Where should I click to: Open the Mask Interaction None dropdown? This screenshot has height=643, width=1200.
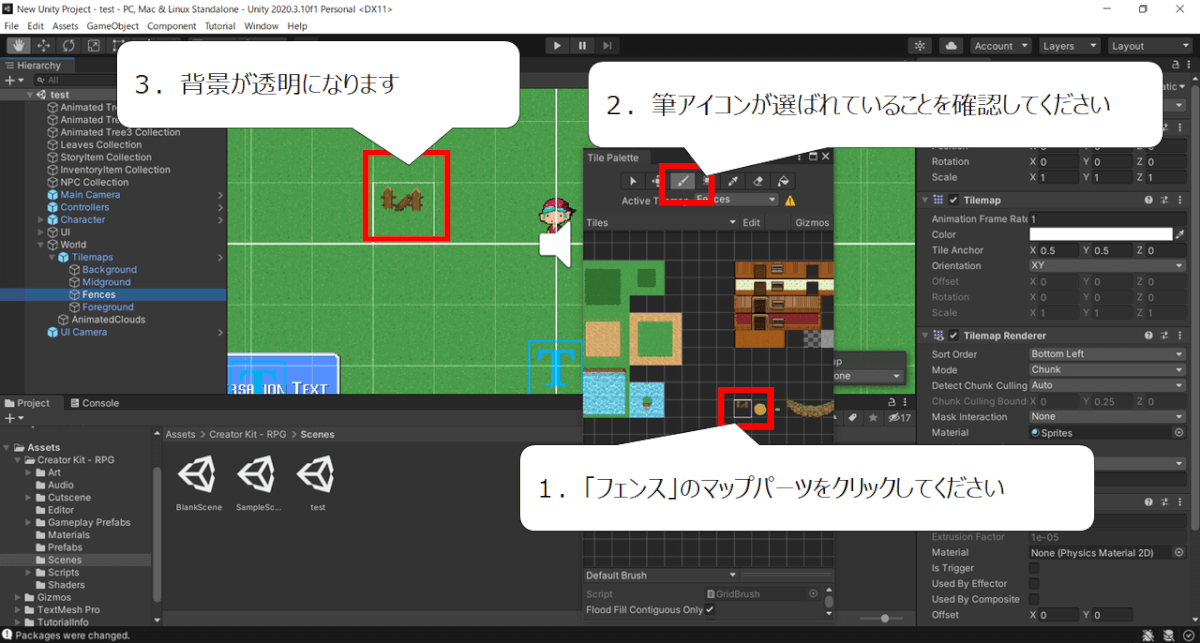click(x=1107, y=417)
